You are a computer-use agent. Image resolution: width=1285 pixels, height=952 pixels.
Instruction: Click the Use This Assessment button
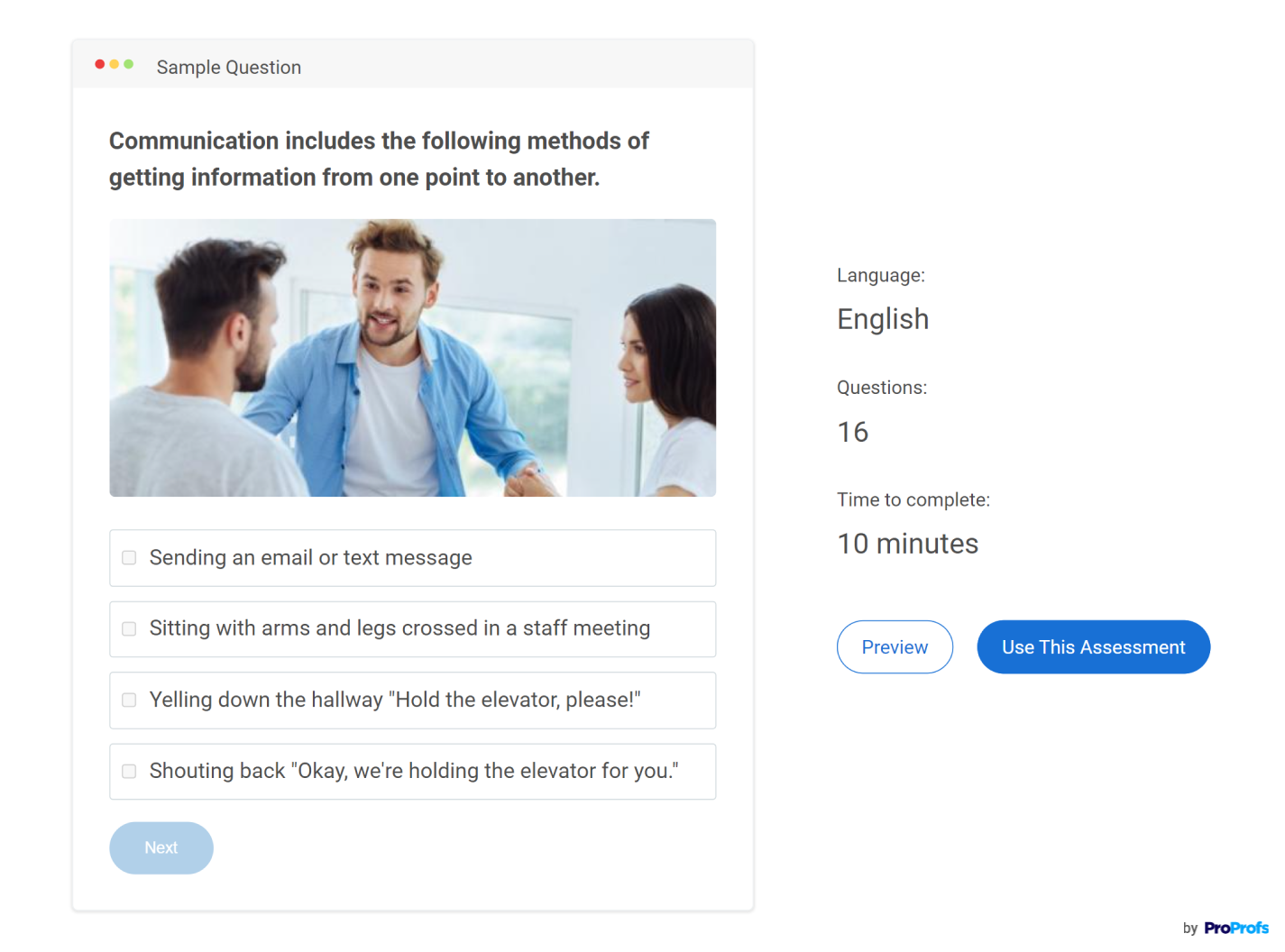1093,647
